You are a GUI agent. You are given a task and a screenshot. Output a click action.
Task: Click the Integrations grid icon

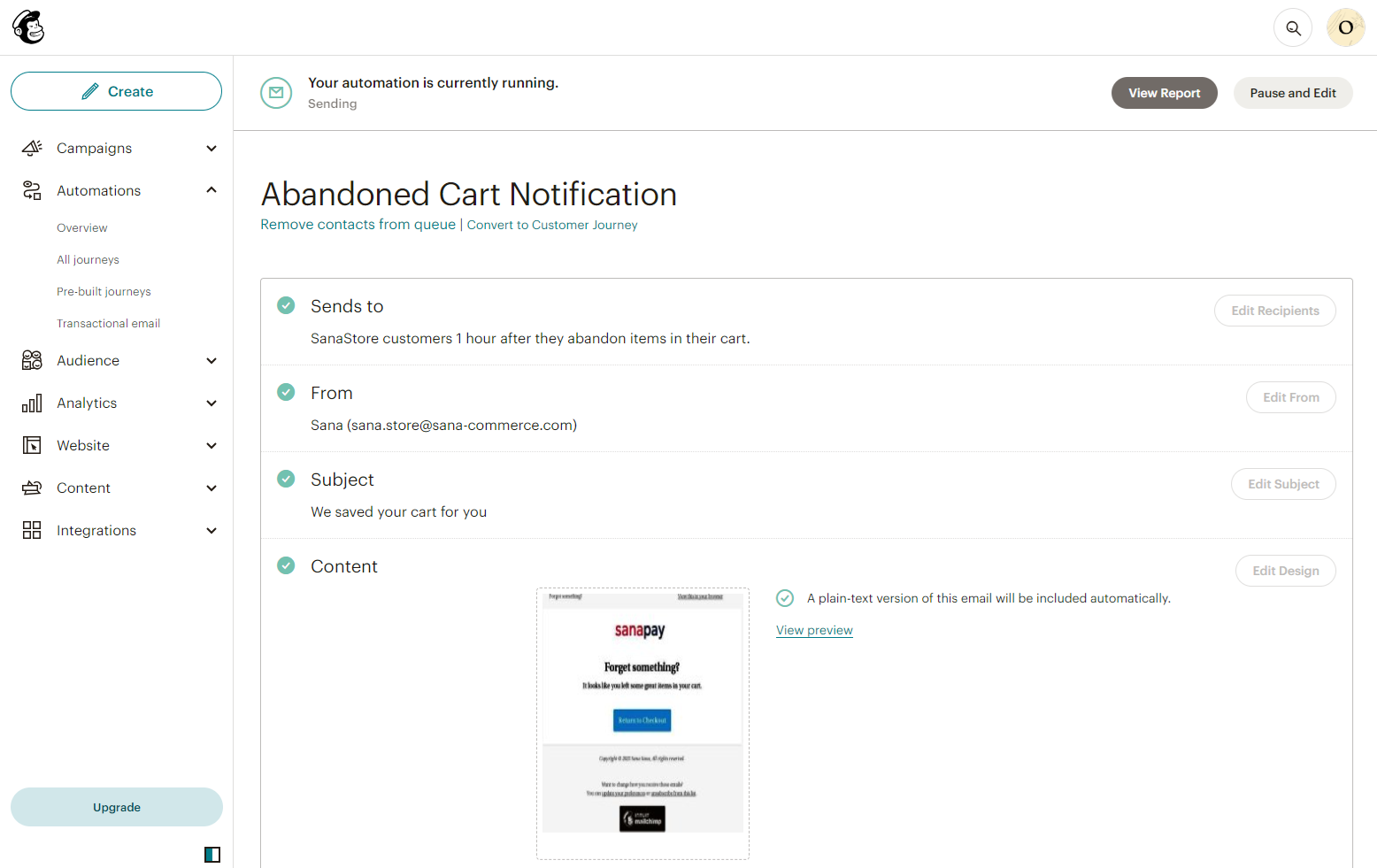[32, 530]
